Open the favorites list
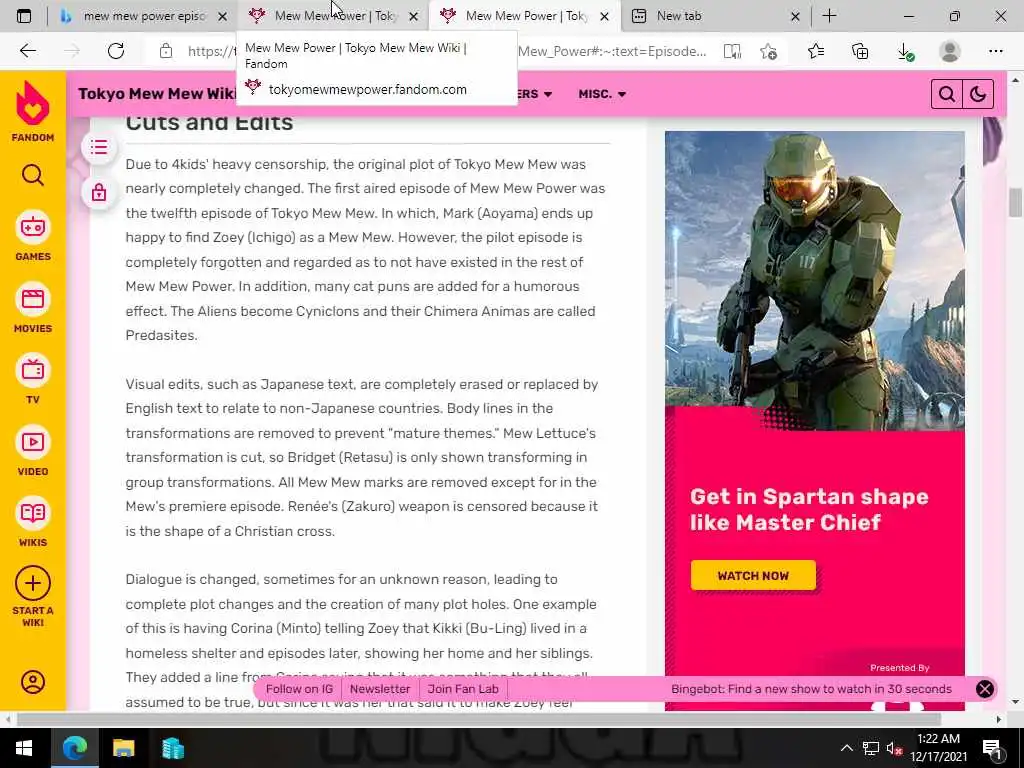The height and width of the screenshot is (768, 1024). pyautogui.click(x=816, y=51)
